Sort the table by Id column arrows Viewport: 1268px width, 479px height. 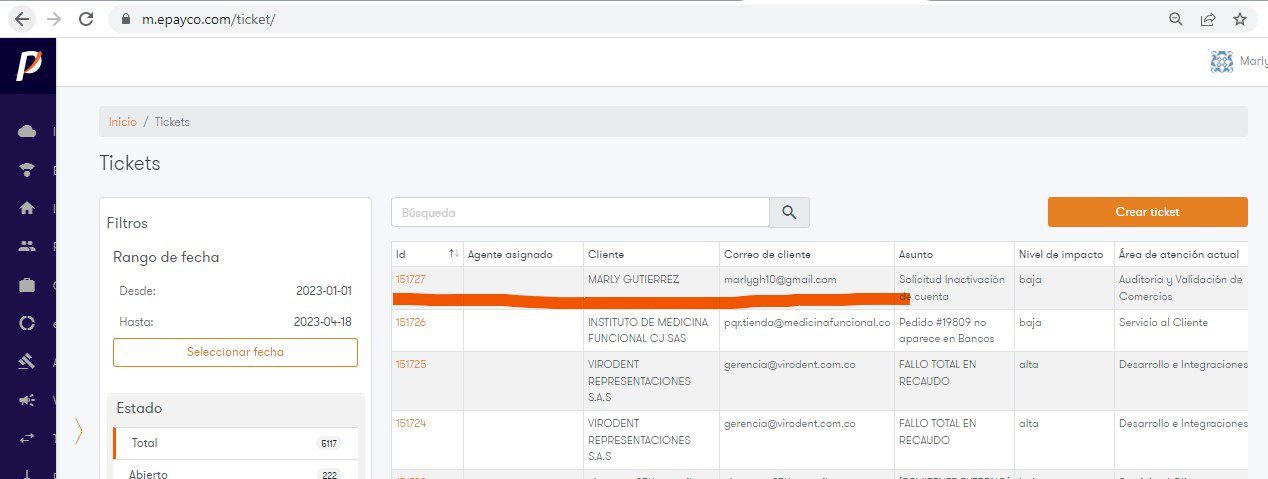[x=454, y=254]
